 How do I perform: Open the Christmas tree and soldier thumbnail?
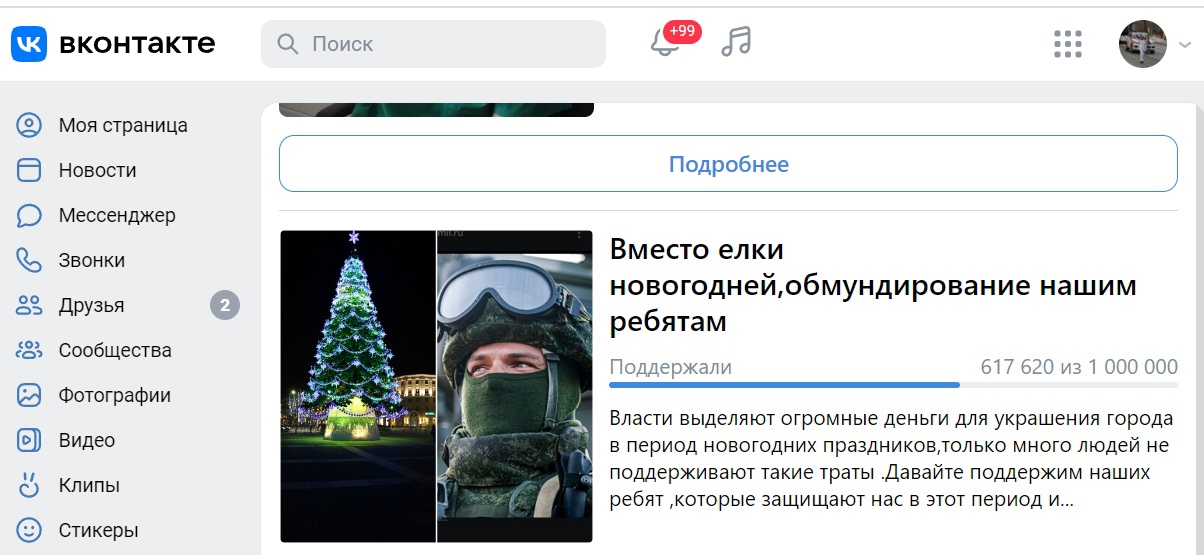coord(436,387)
